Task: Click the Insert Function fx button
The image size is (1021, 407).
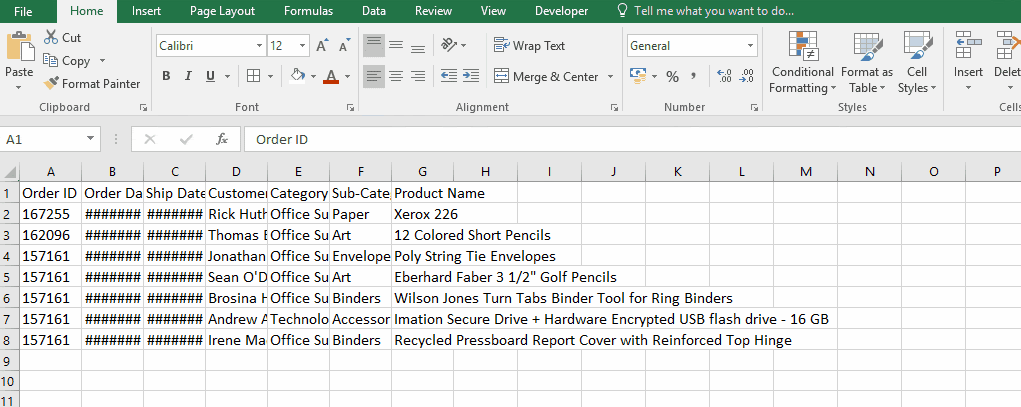Action: [221, 139]
